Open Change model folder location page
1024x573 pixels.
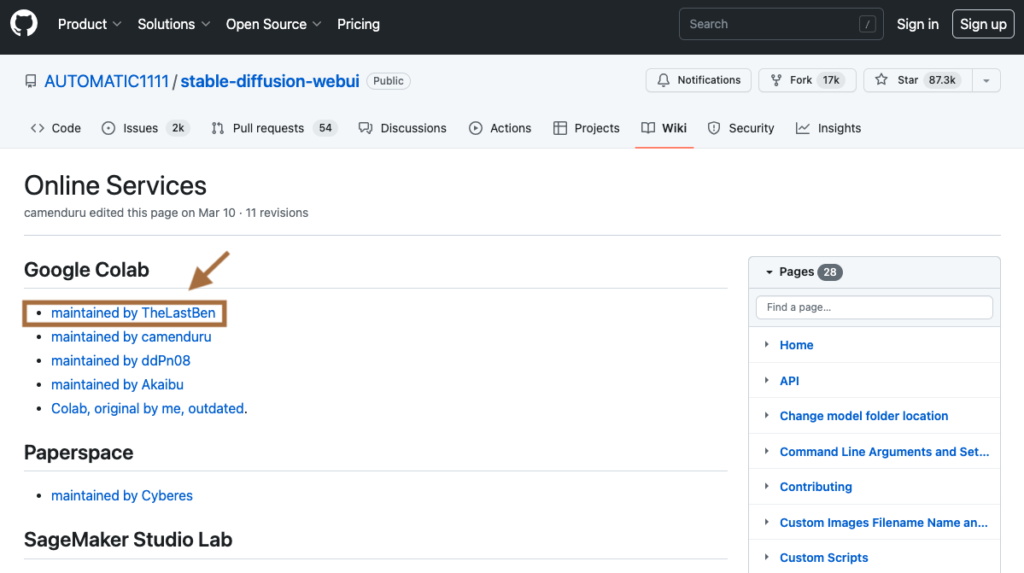click(863, 416)
